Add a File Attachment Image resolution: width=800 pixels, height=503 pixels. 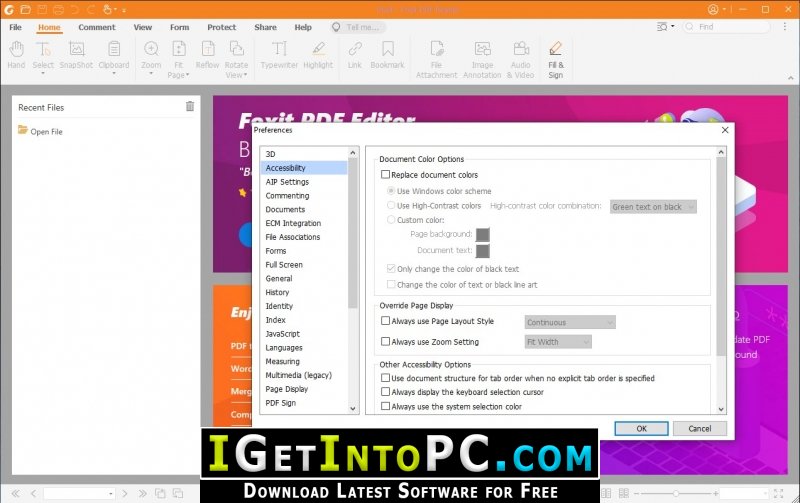click(436, 59)
